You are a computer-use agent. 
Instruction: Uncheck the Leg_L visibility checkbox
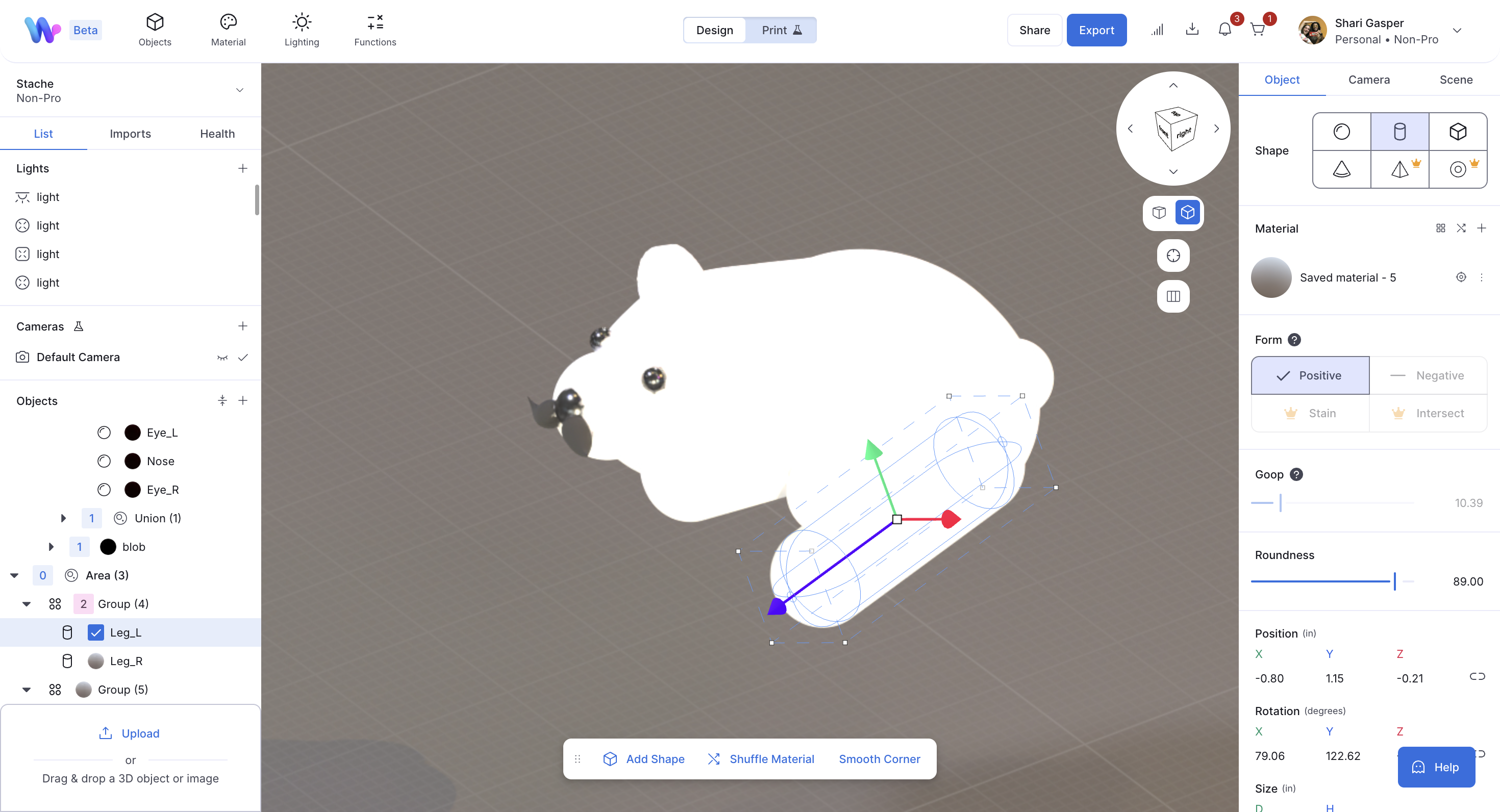click(x=95, y=632)
